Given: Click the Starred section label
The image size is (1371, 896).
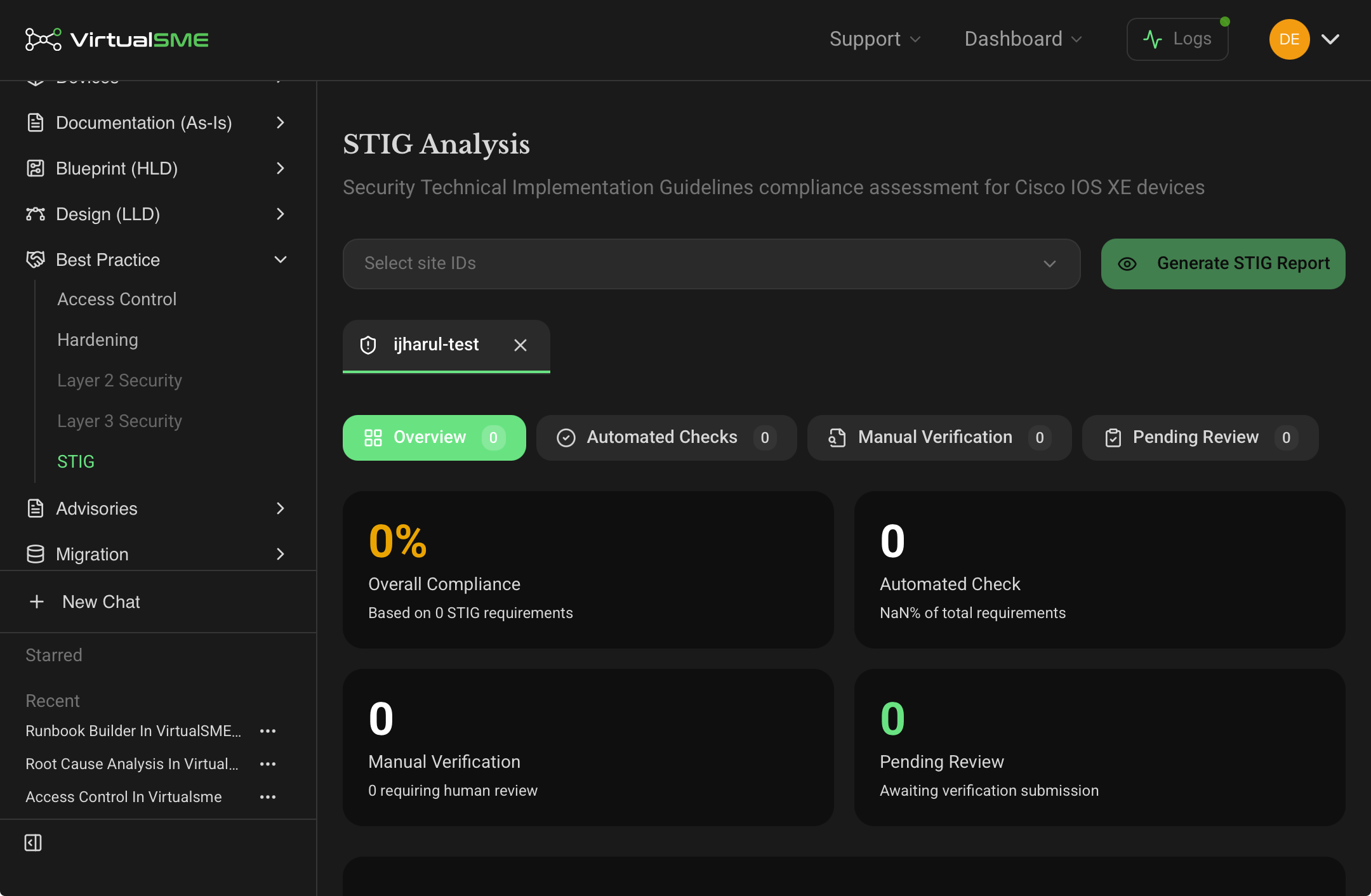Looking at the screenshot, I should [54, 655].
